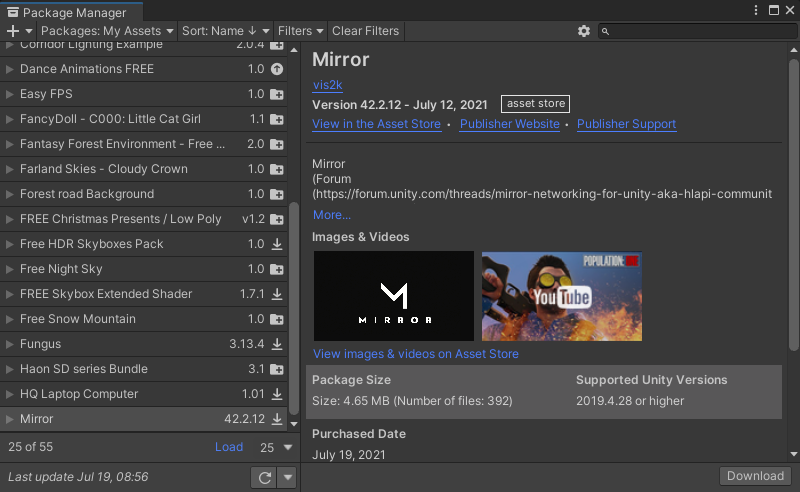Open the window kebab options menu
This screenshot has height=492, width=800.
pos(756,10)
